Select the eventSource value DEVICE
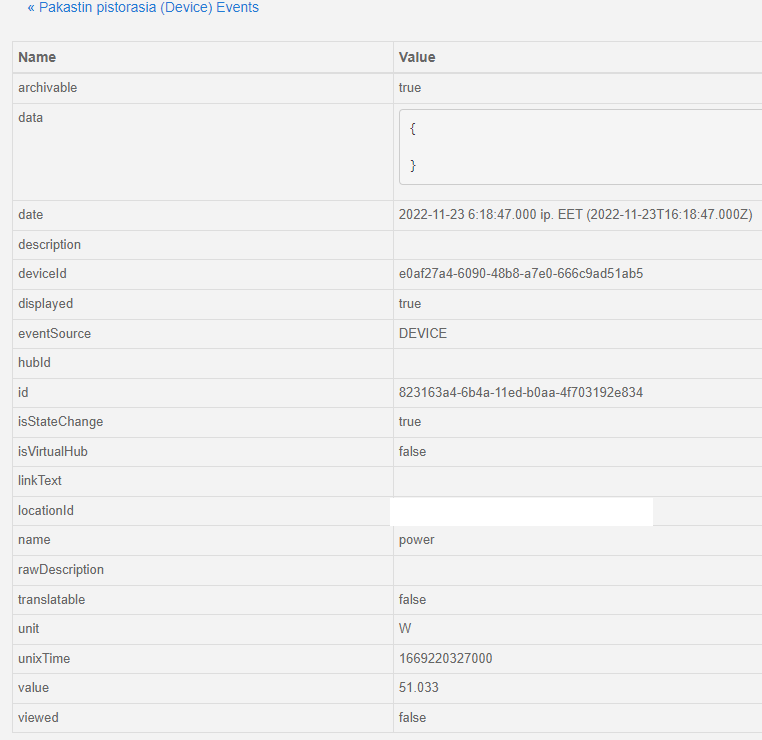The height and width of the screenshot is (740, 762). click(423, 333)
